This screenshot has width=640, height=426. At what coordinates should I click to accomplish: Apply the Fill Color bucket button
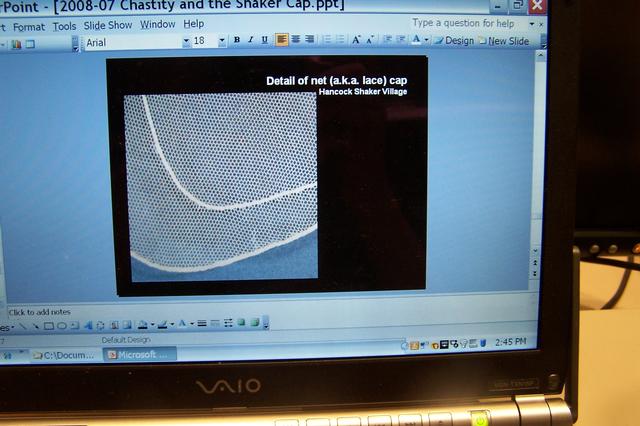click(x=143, y=324)
